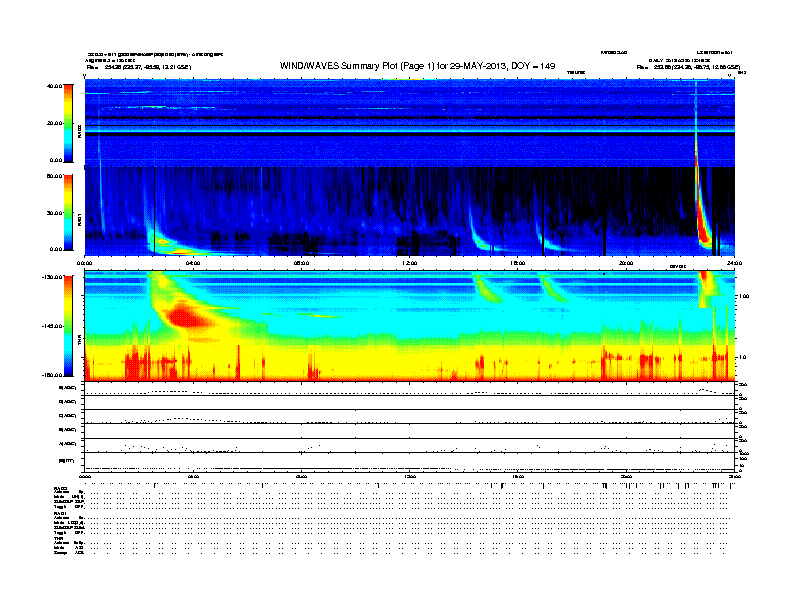The height and width of the screenshot is (612, 792).
Task: Click the 20.00 label on RAD2 colorbar
Action: pos(55,123)
